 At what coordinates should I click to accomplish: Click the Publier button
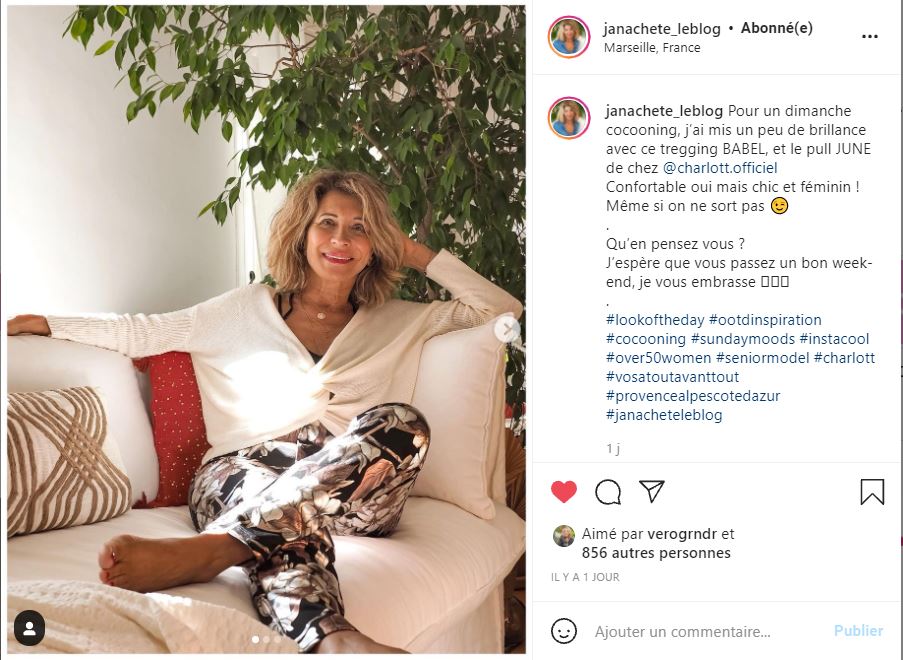(858, 631)
